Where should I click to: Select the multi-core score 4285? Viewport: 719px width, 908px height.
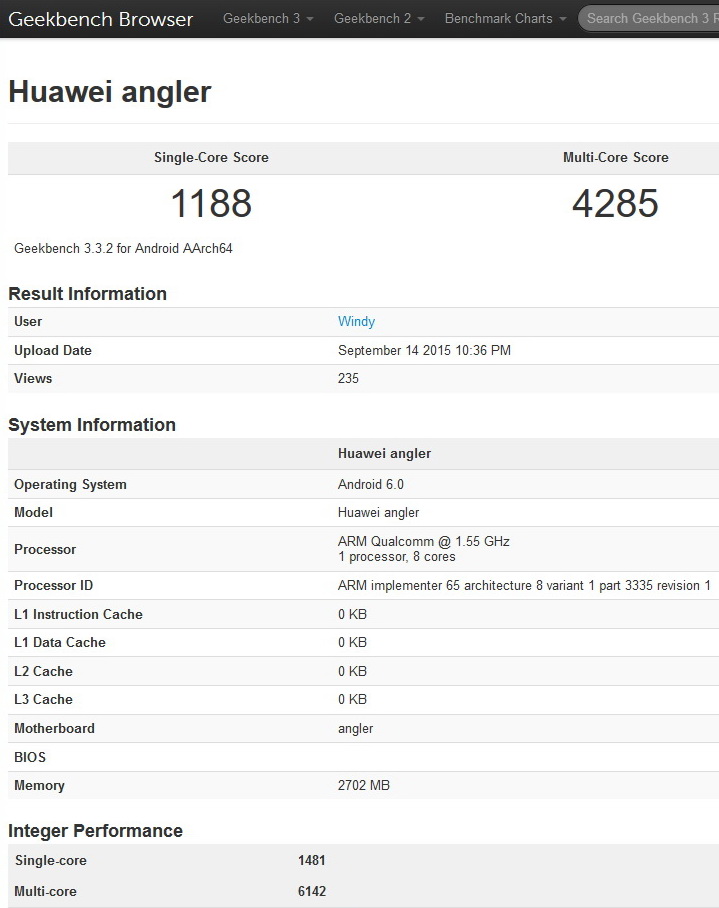tap(615, 203)
